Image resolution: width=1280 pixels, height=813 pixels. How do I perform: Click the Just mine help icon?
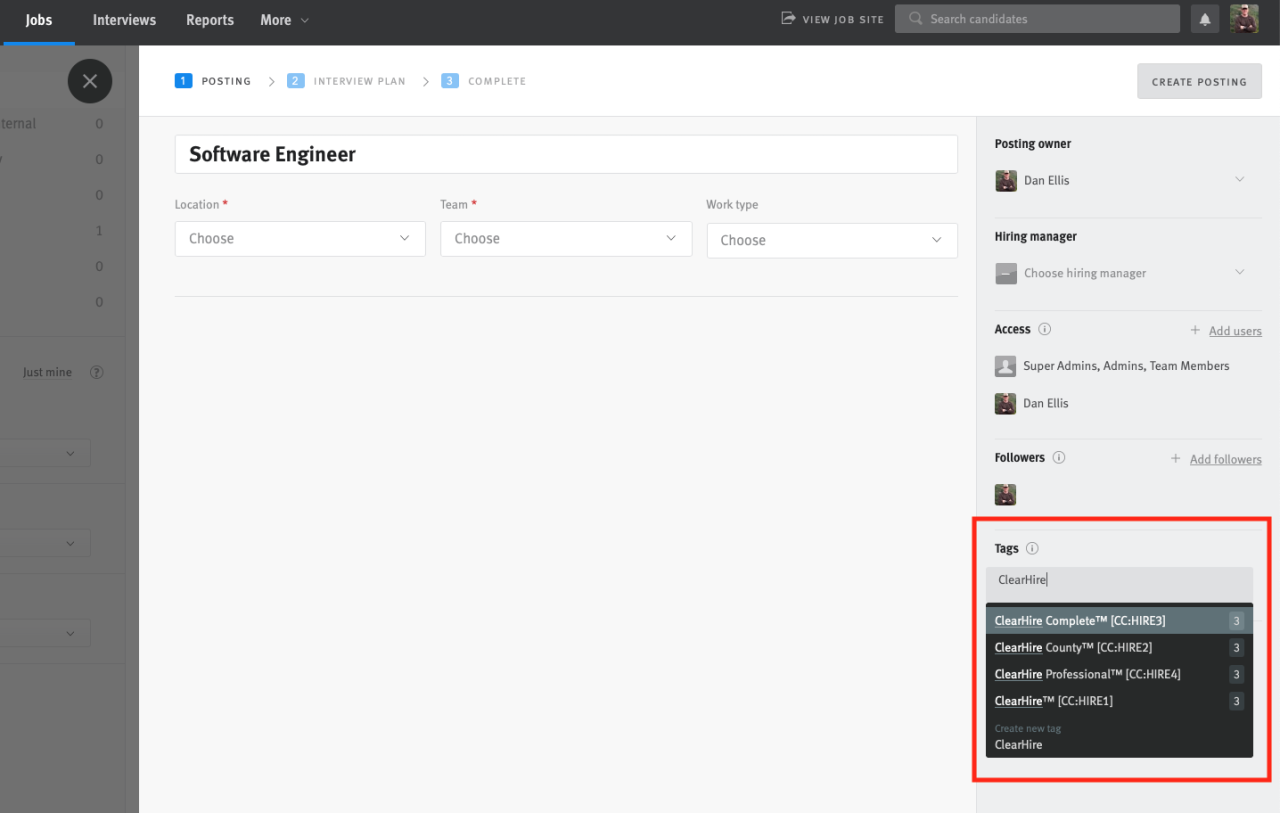(97, 372)
